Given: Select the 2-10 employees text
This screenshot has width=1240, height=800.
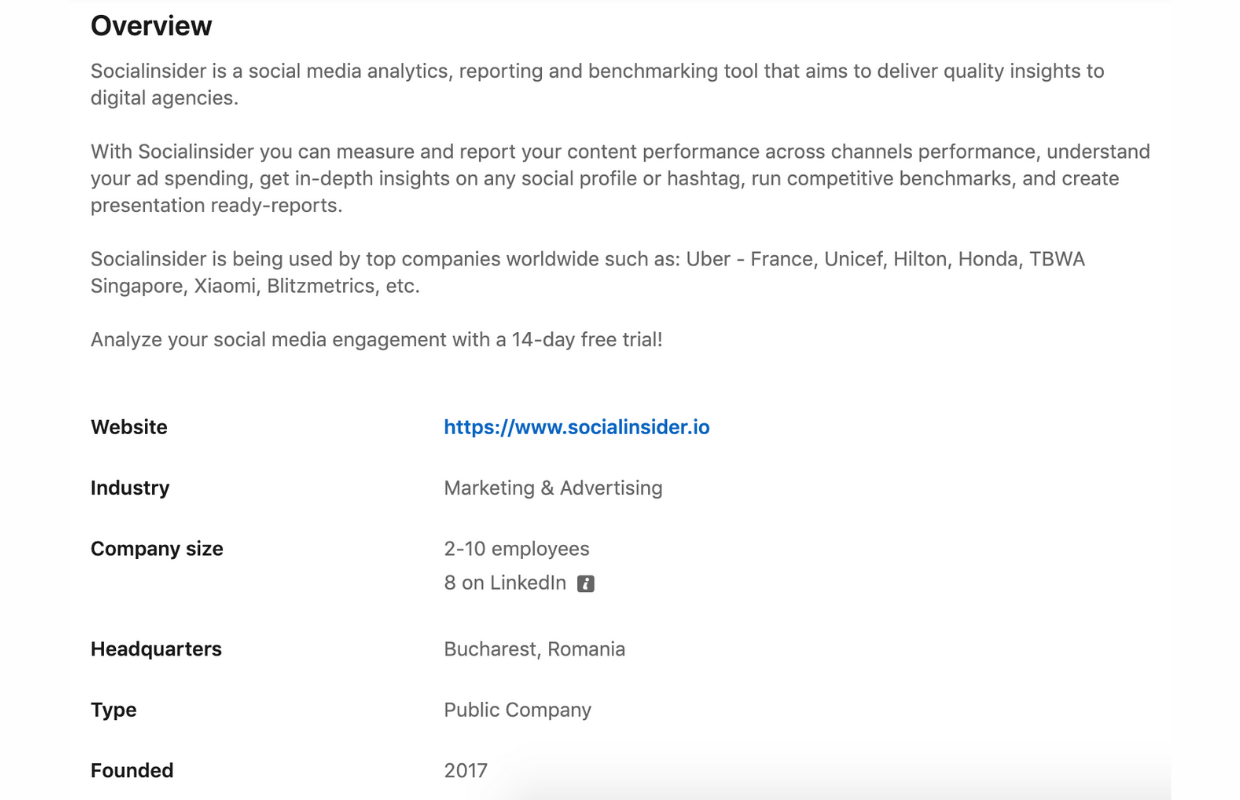Looking at the screenshot, I should [x=517, y=549].
